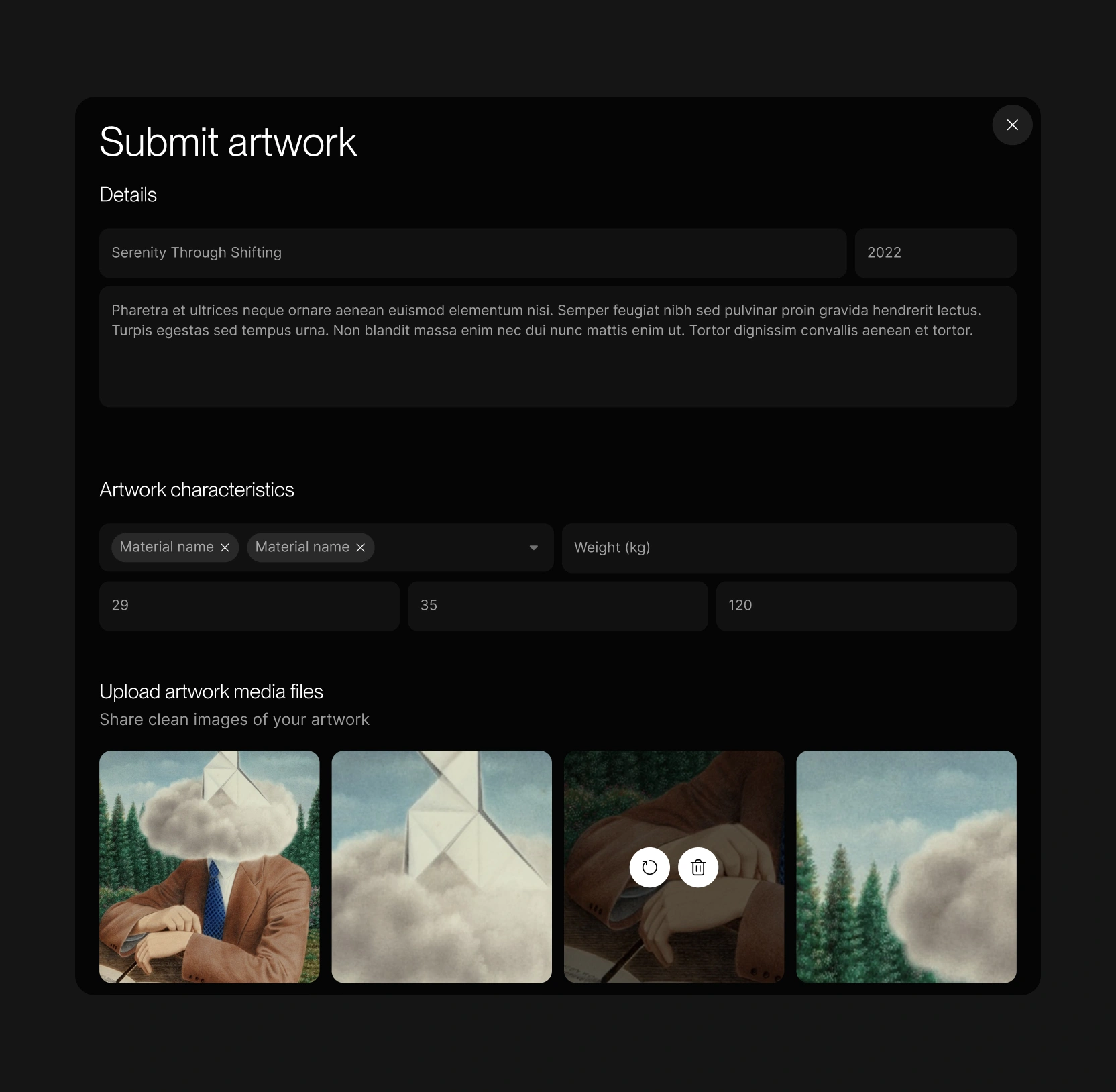
Task: Select the origami cloud close-up thumbnail
Action: click(x=442, y=867)
